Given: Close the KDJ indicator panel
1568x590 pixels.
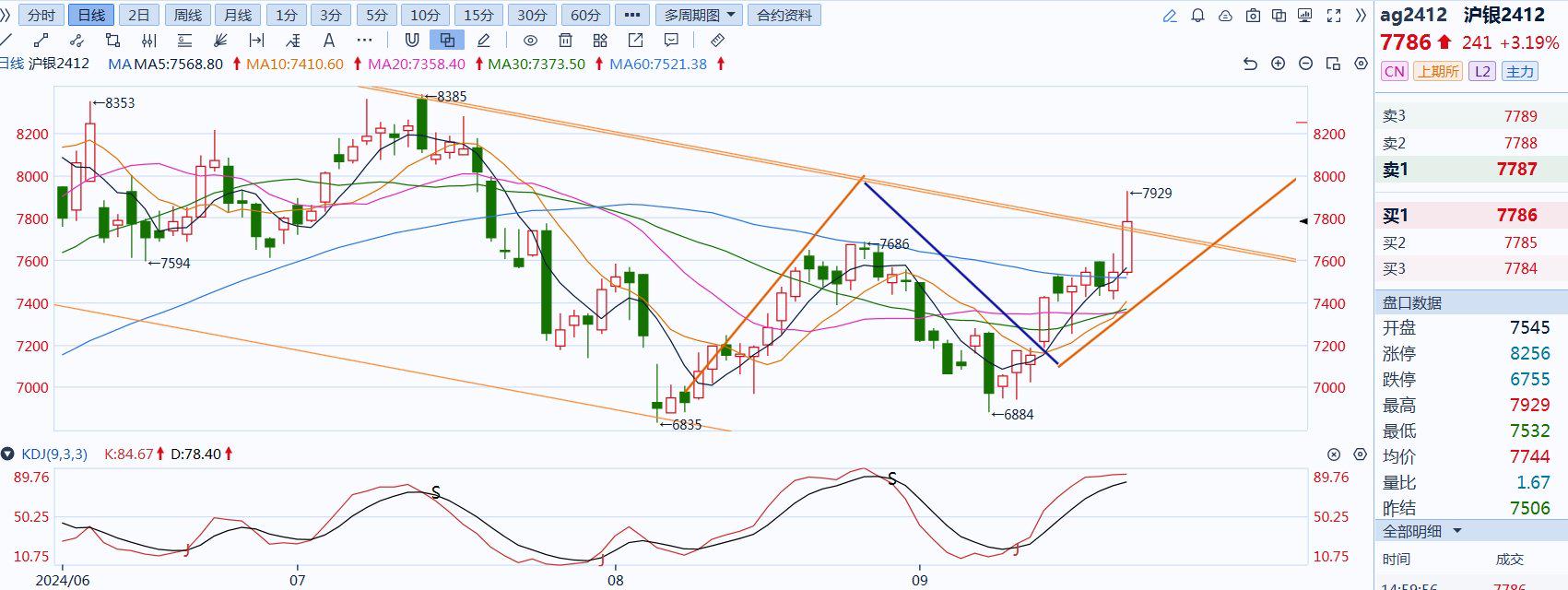Looking at the screenshot, I should tap(1334, 454).
